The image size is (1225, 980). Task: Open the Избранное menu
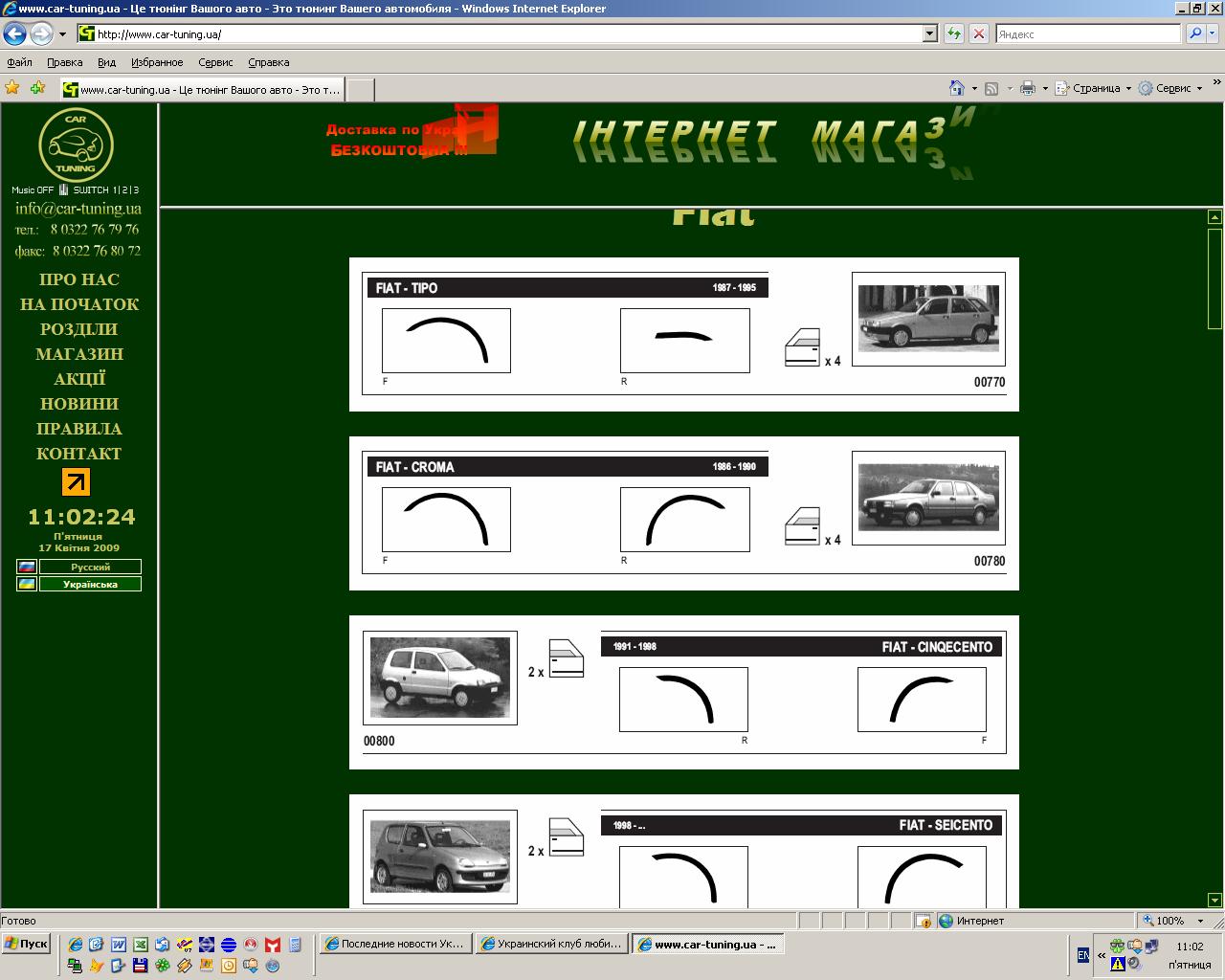[157, 62]
